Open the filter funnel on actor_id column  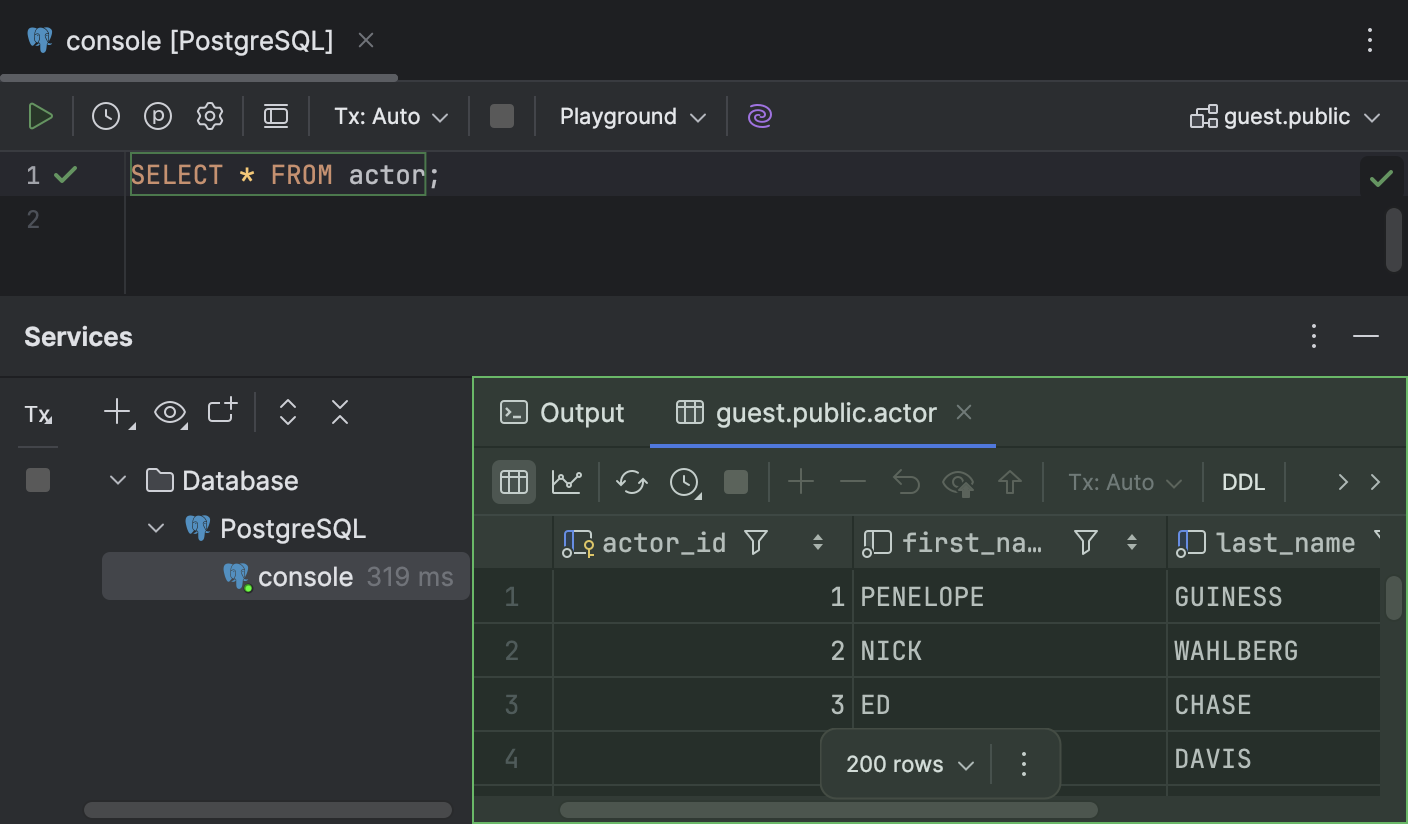point(756,542)
